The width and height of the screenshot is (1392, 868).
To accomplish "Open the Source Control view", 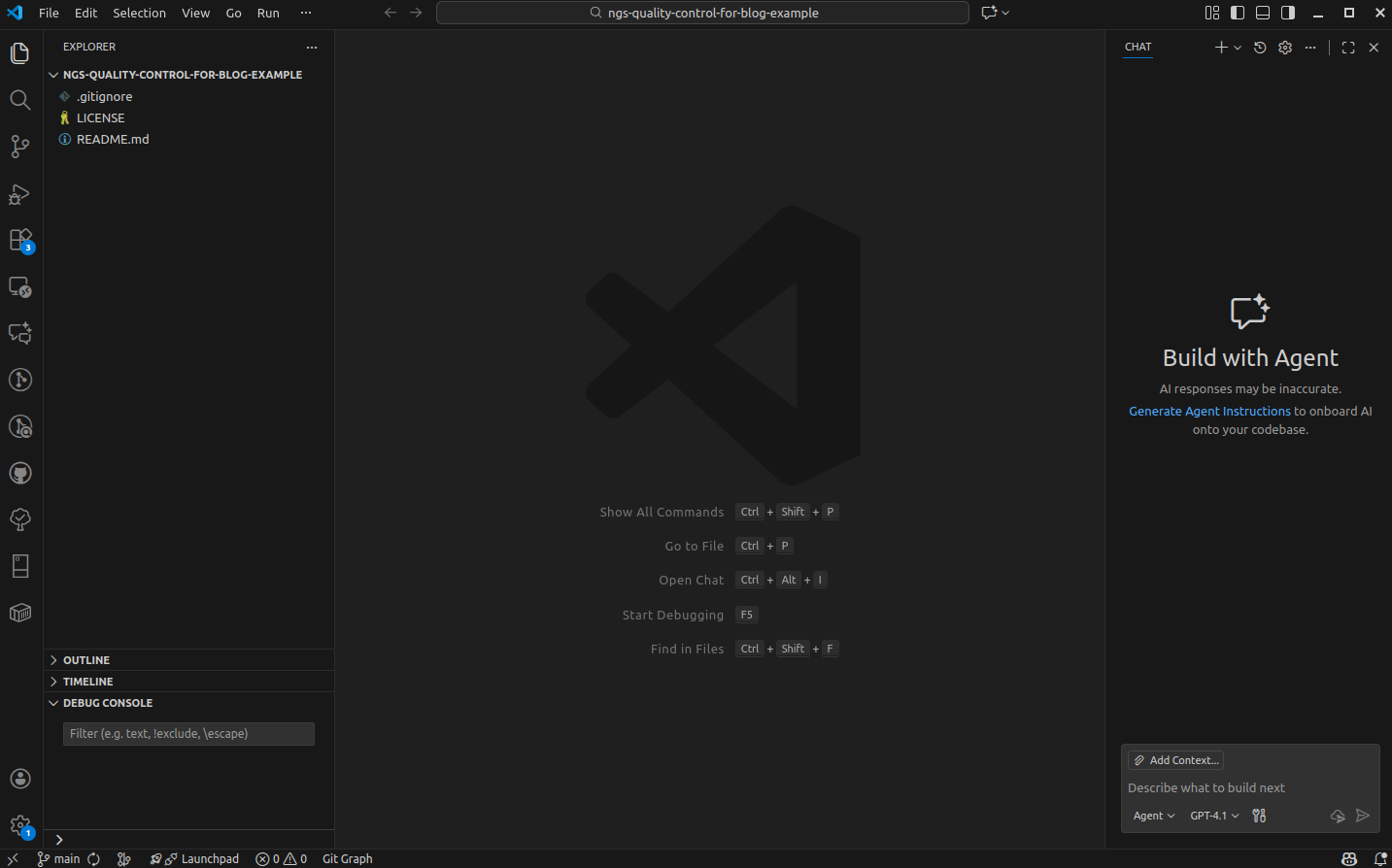I will tap(19, 147).
